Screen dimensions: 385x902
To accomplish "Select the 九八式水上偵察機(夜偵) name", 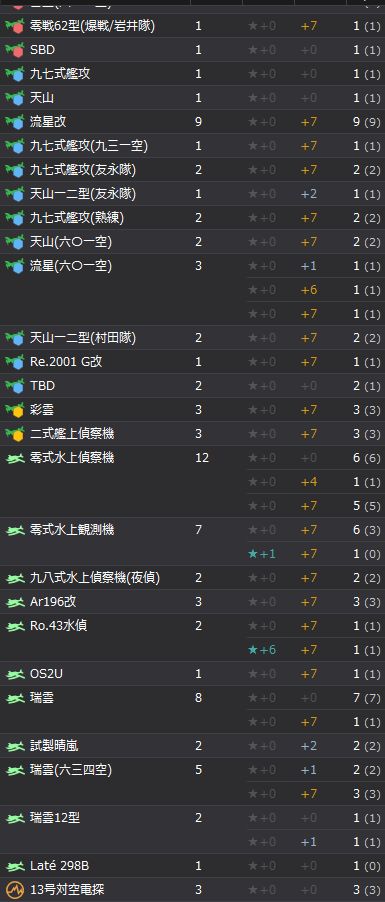I will coord(95,578).
